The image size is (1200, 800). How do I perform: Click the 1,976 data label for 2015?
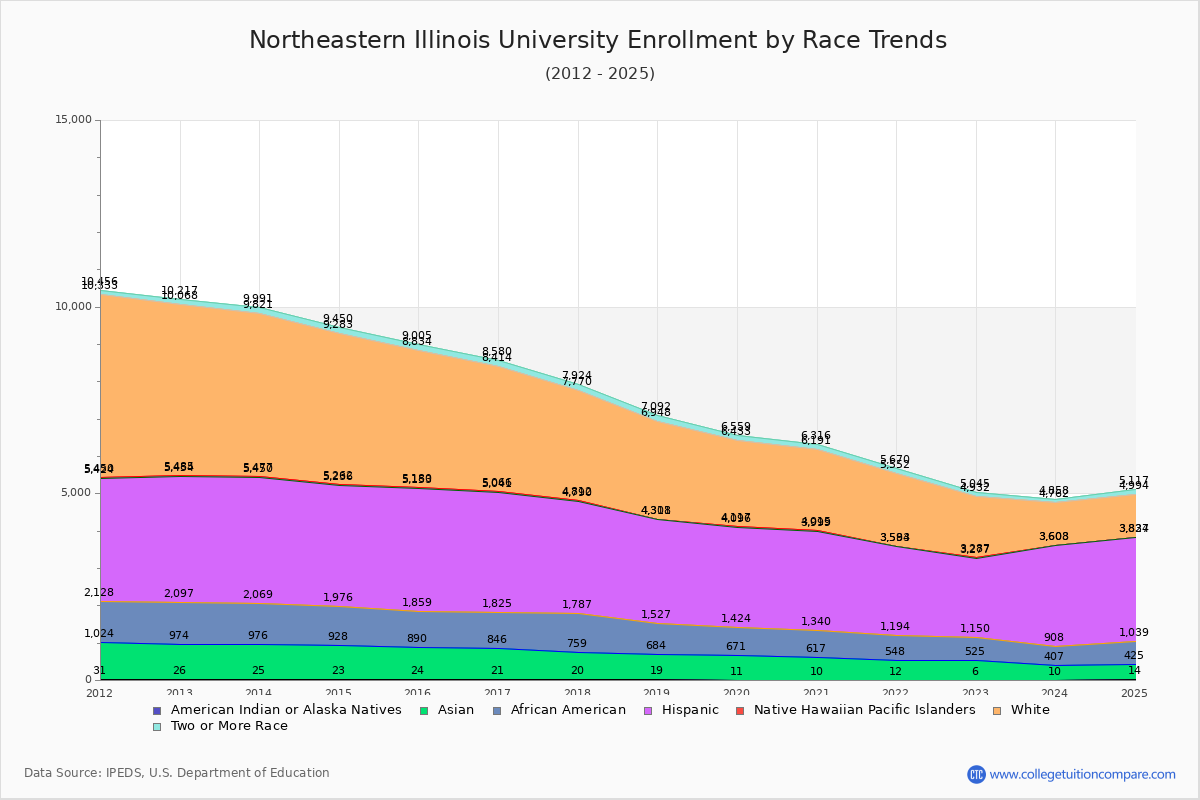point(338,598)
